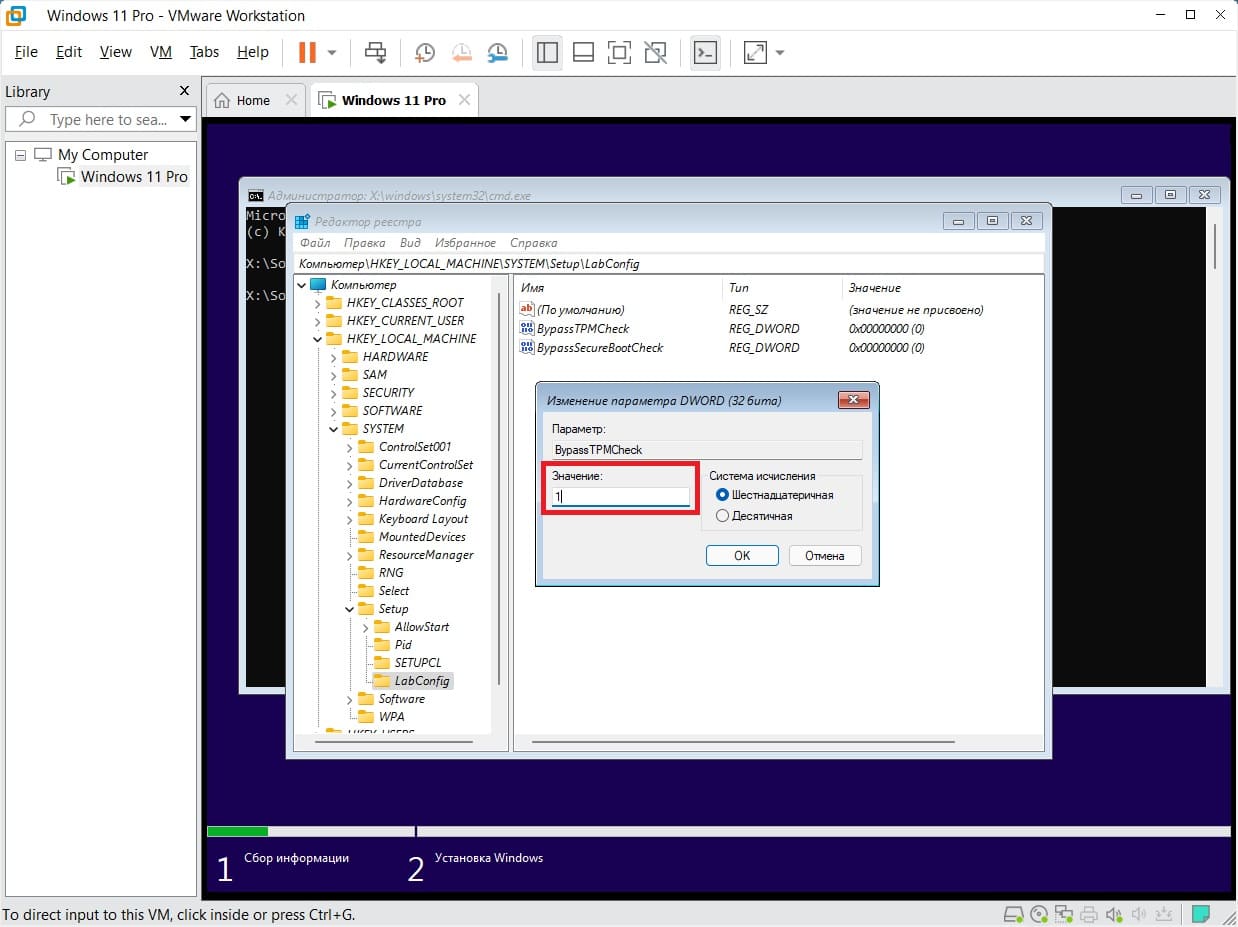Viewport: 1238px width, 927px height.
Task: Collapse the Setup key
Action: pos(350,609)
